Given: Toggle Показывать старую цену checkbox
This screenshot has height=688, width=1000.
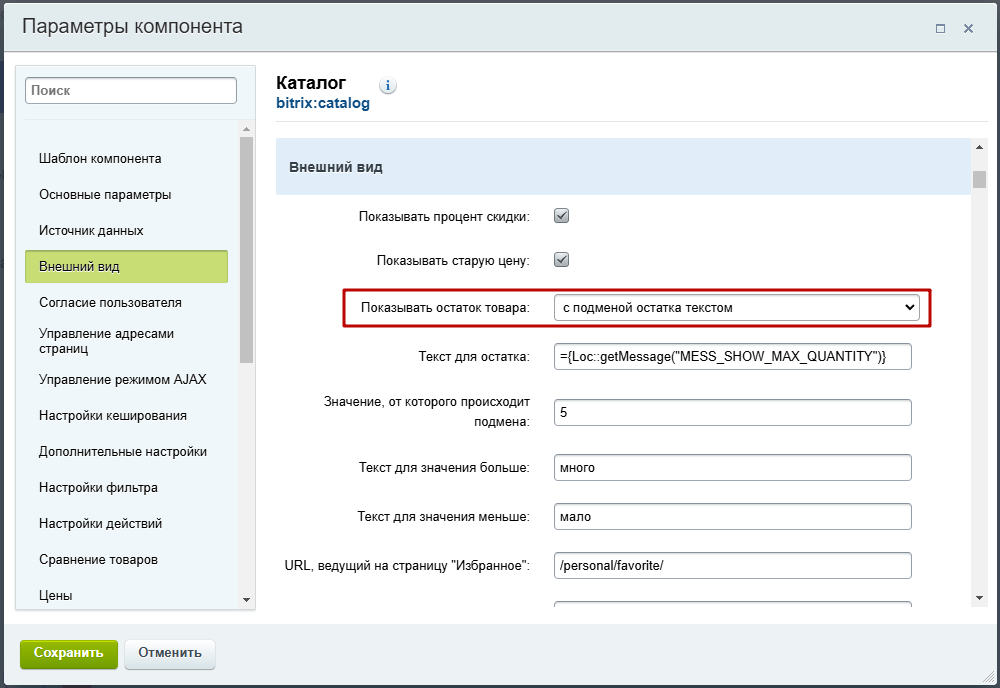Looking at the screenshot, I should [561, 260].
